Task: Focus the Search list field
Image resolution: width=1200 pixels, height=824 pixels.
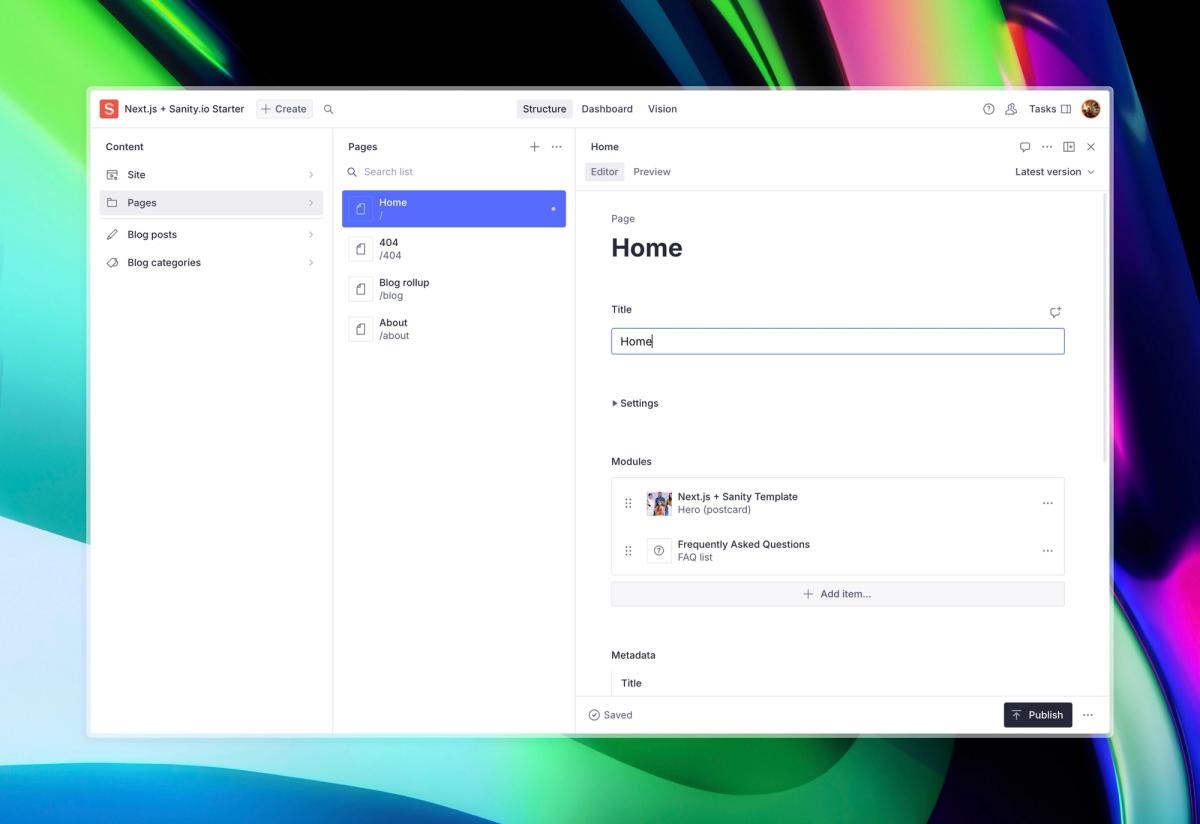Action: (x=454, y=172)
